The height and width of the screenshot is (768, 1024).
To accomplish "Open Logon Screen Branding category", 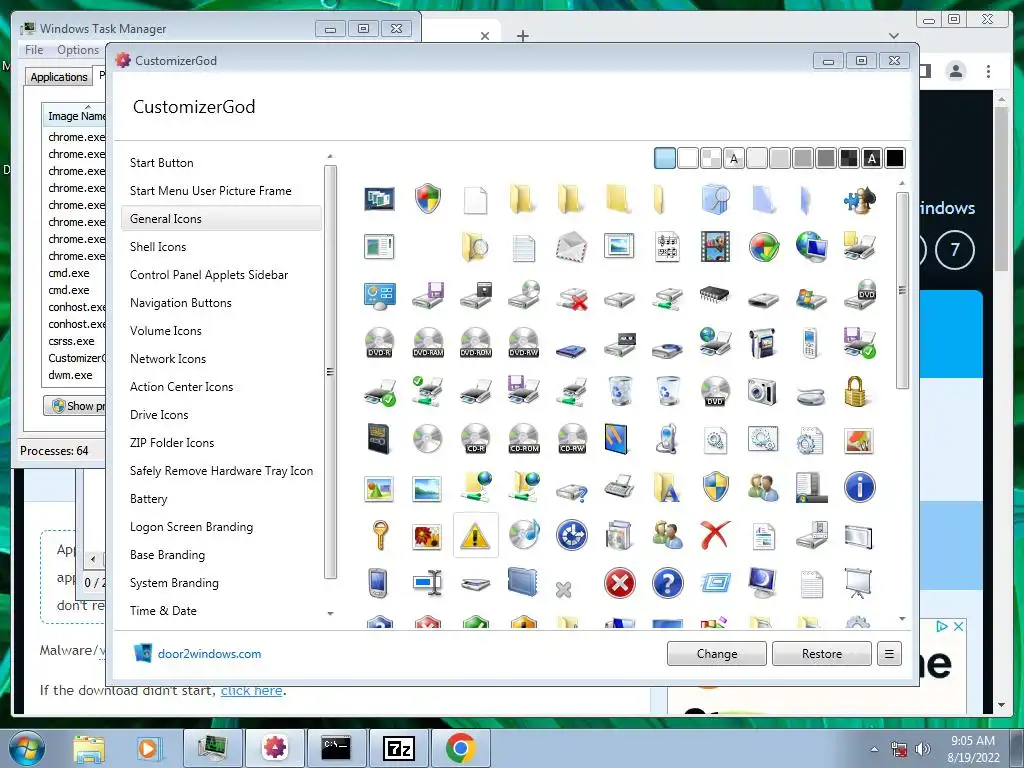I will click(191, 527).
